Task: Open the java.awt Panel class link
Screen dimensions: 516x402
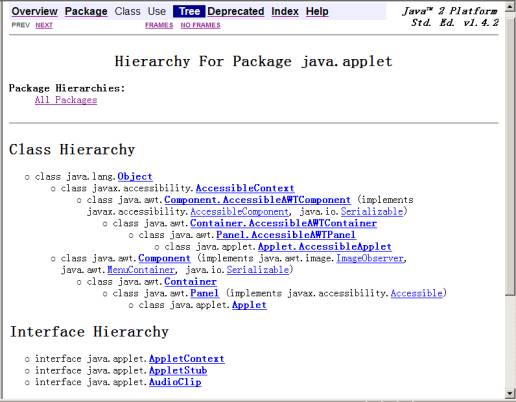Action: (204, 293)
